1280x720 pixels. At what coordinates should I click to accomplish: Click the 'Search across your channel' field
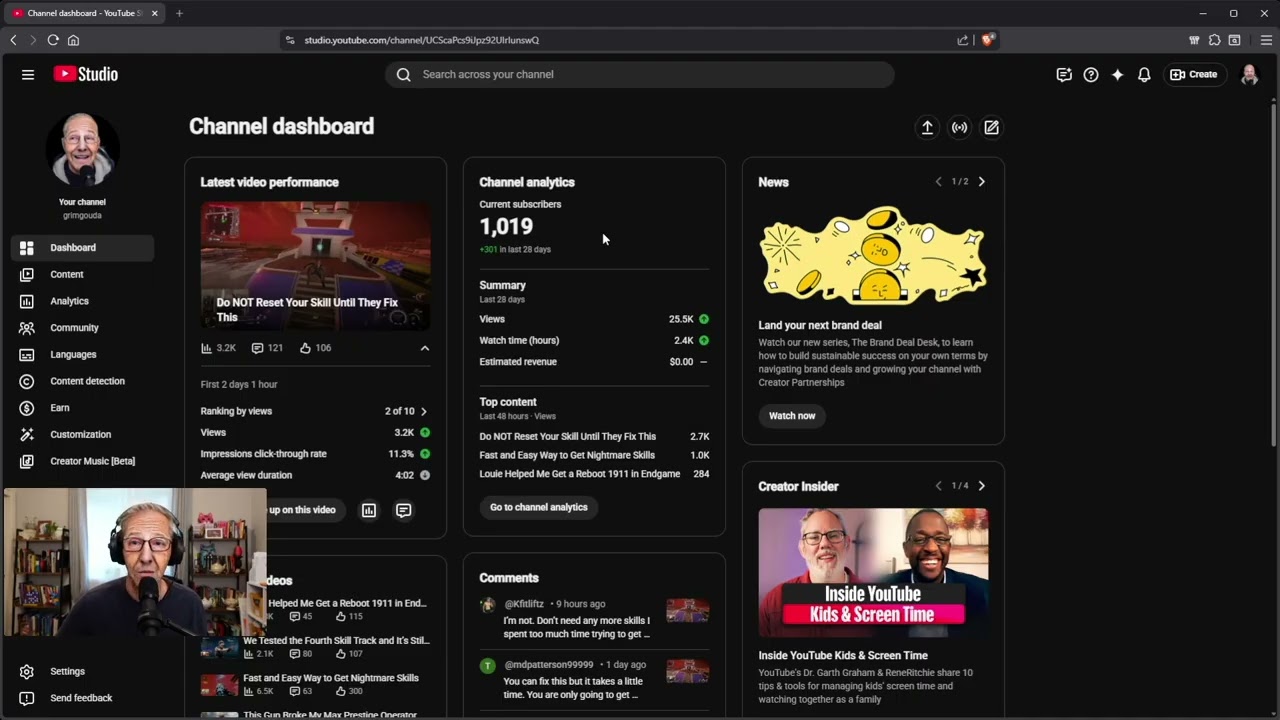[x=640, y=74]
